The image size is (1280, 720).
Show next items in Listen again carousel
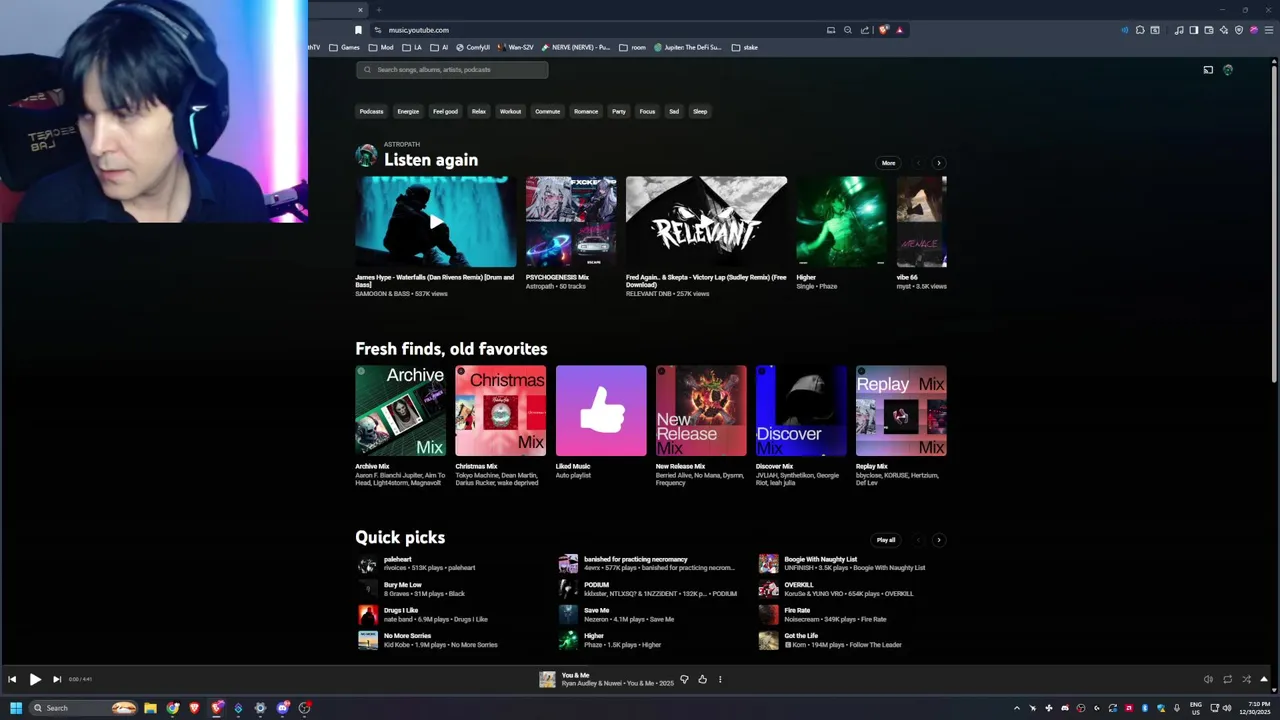pyautogui.click(x=938, y=163)
